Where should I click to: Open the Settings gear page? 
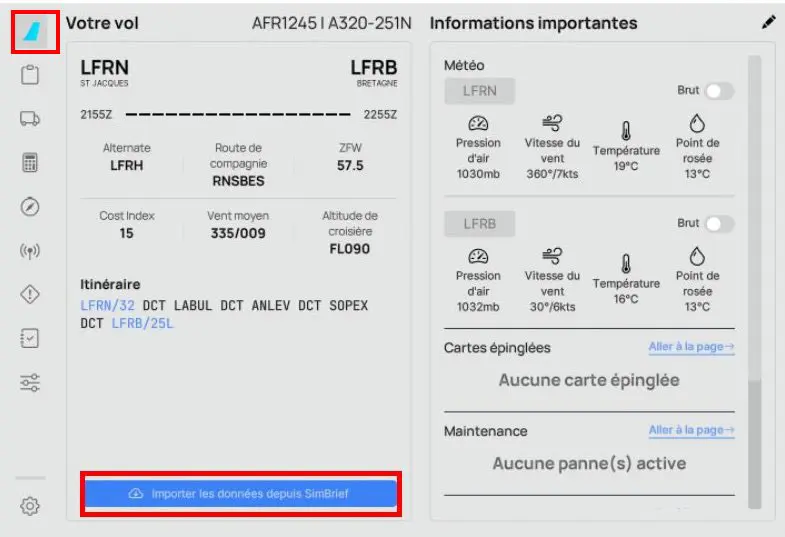(x=30, y=506)
